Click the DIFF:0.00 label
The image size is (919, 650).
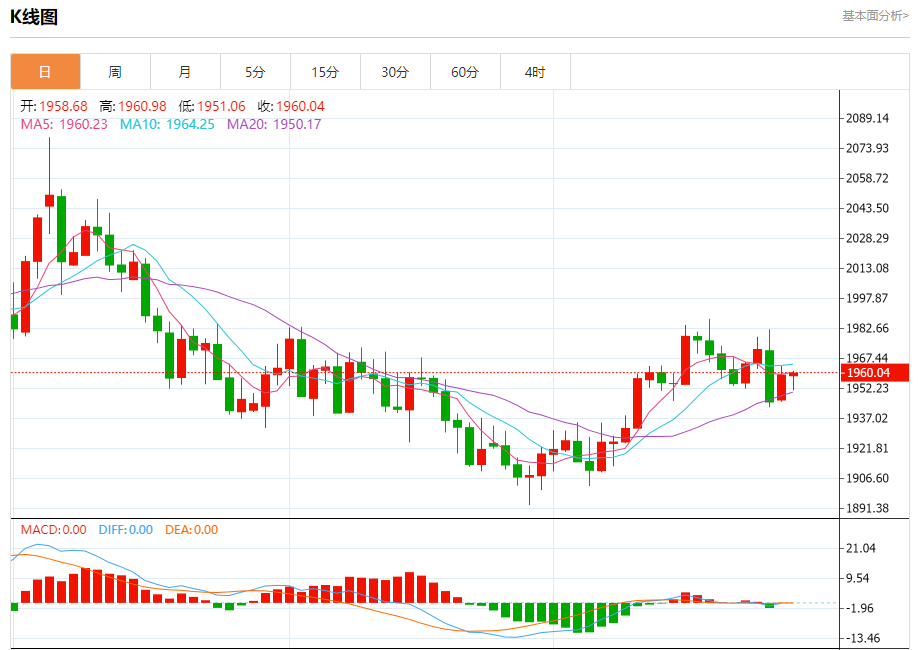point(126,530)
